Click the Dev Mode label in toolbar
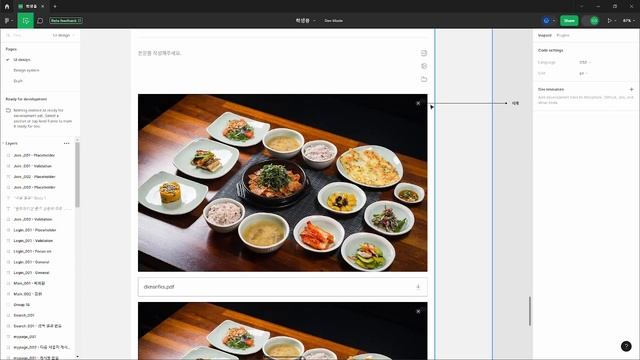 tap(333, 20)
